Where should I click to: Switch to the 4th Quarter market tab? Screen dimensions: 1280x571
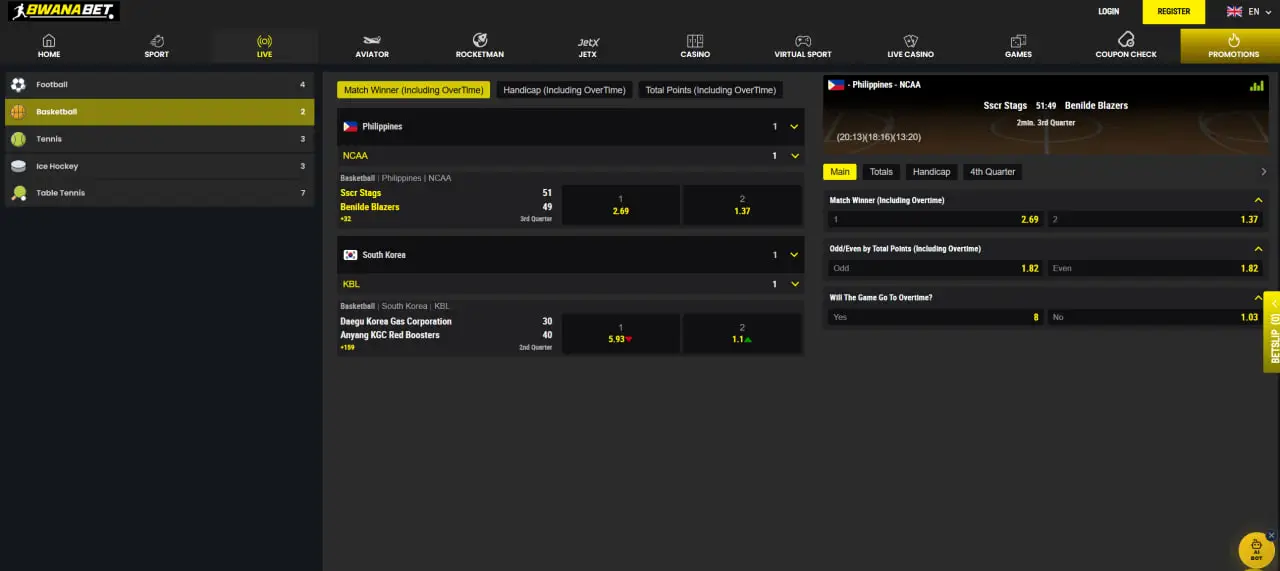(992, 172)
